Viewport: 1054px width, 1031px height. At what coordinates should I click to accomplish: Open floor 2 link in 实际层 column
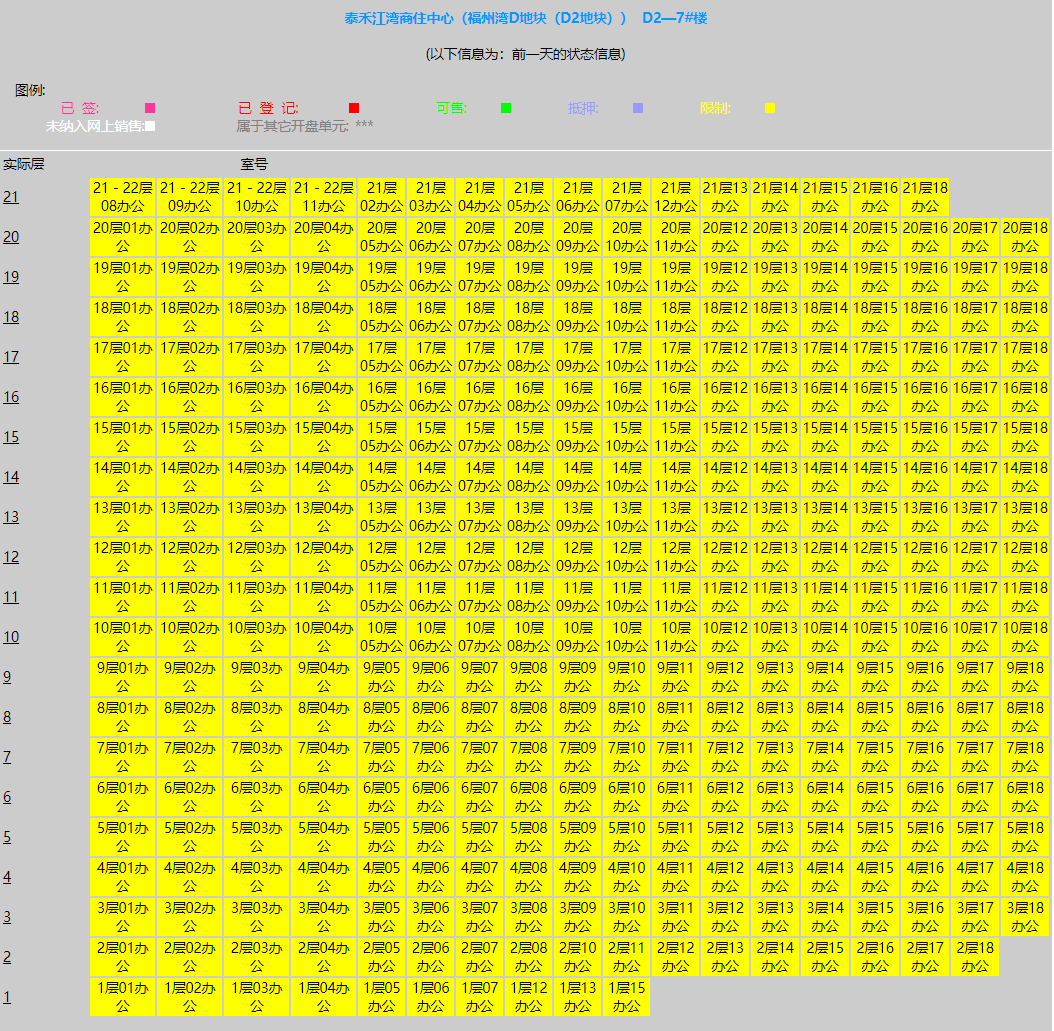[x=7, y=957]
